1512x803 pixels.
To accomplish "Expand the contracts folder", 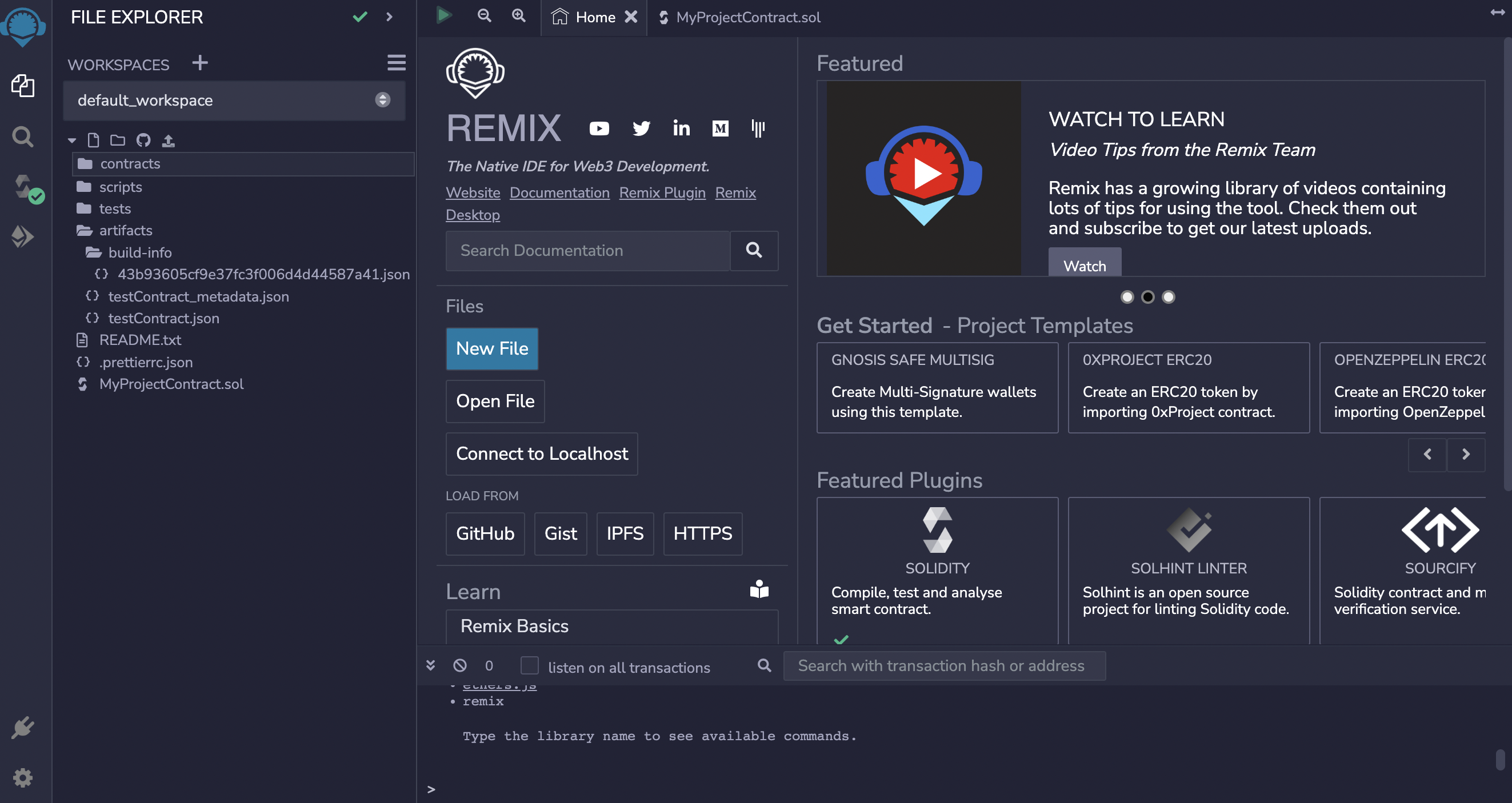I will click(243, 164).
